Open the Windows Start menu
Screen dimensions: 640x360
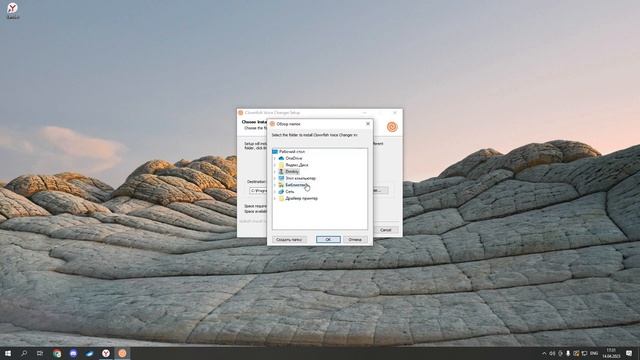tap(8, 353)
